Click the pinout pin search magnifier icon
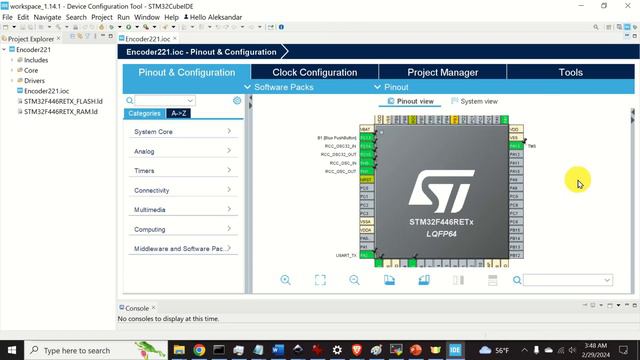This screenshot has width=640, height=360. (x=517, y=280)
